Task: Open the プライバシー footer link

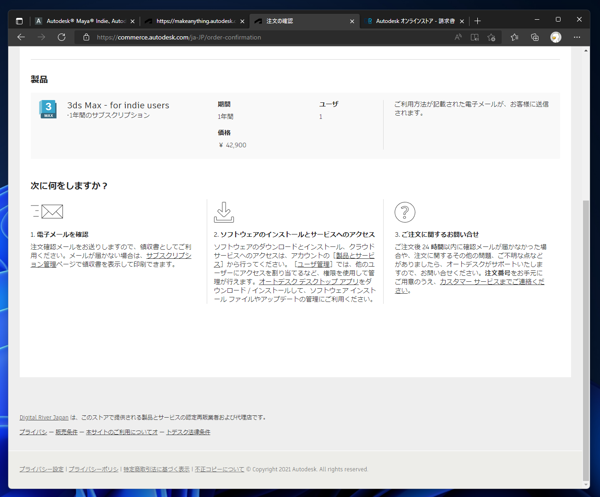Action: coord(33,432)
